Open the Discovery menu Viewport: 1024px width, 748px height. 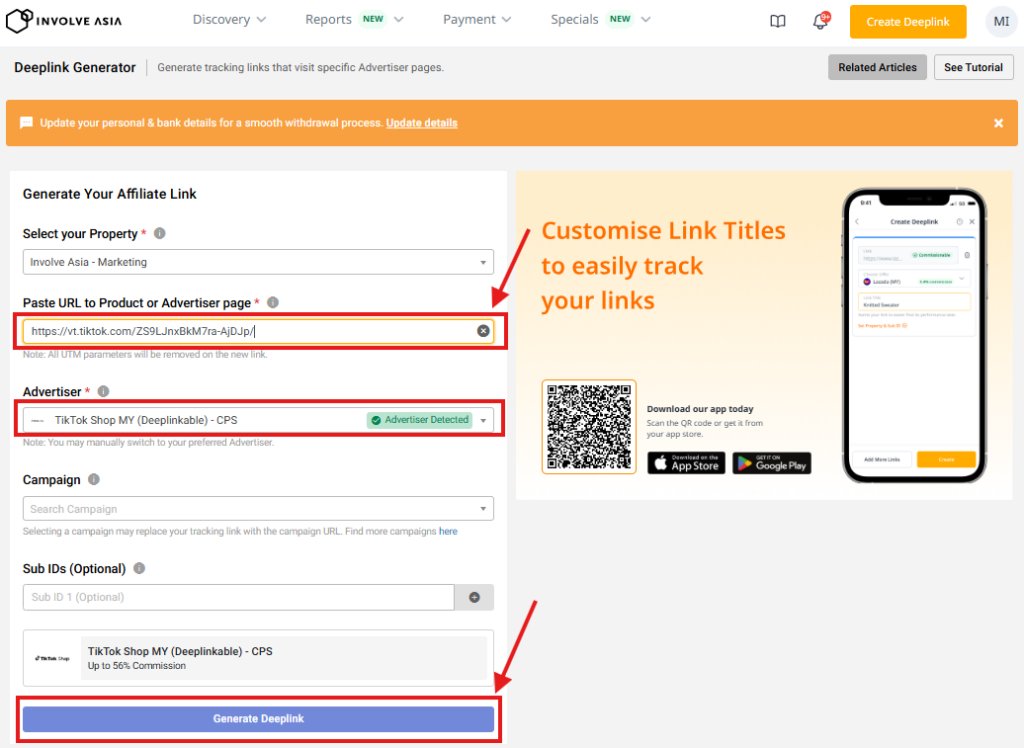pyautogui.click(x=229, y=20)
